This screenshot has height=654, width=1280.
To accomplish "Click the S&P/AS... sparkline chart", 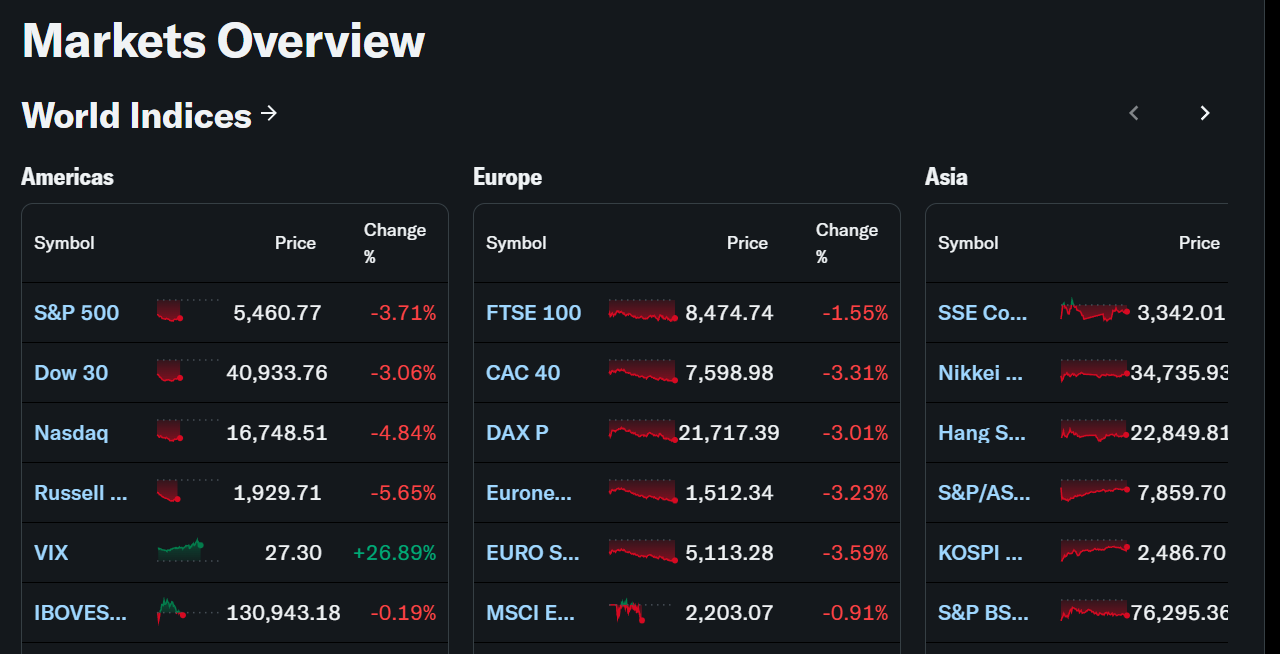I will pyautogui.click(x=1094, y=491).
